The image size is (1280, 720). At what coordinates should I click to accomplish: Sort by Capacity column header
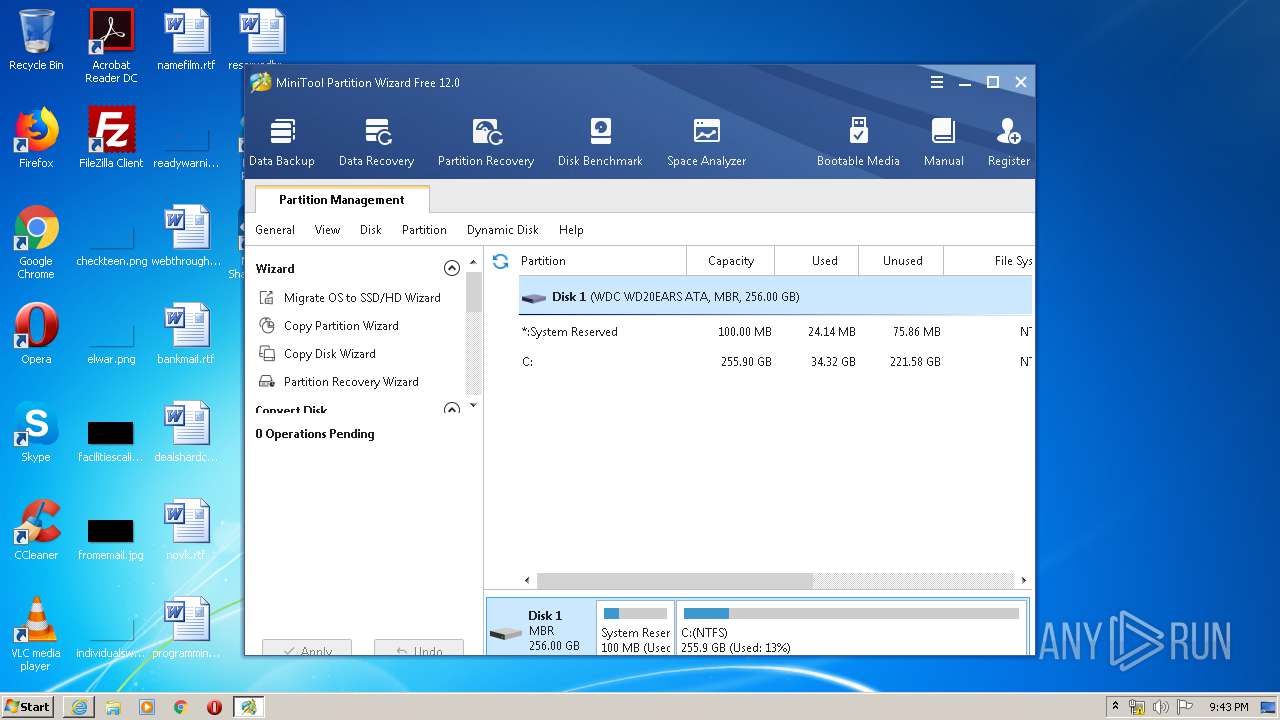pos(730,261)
